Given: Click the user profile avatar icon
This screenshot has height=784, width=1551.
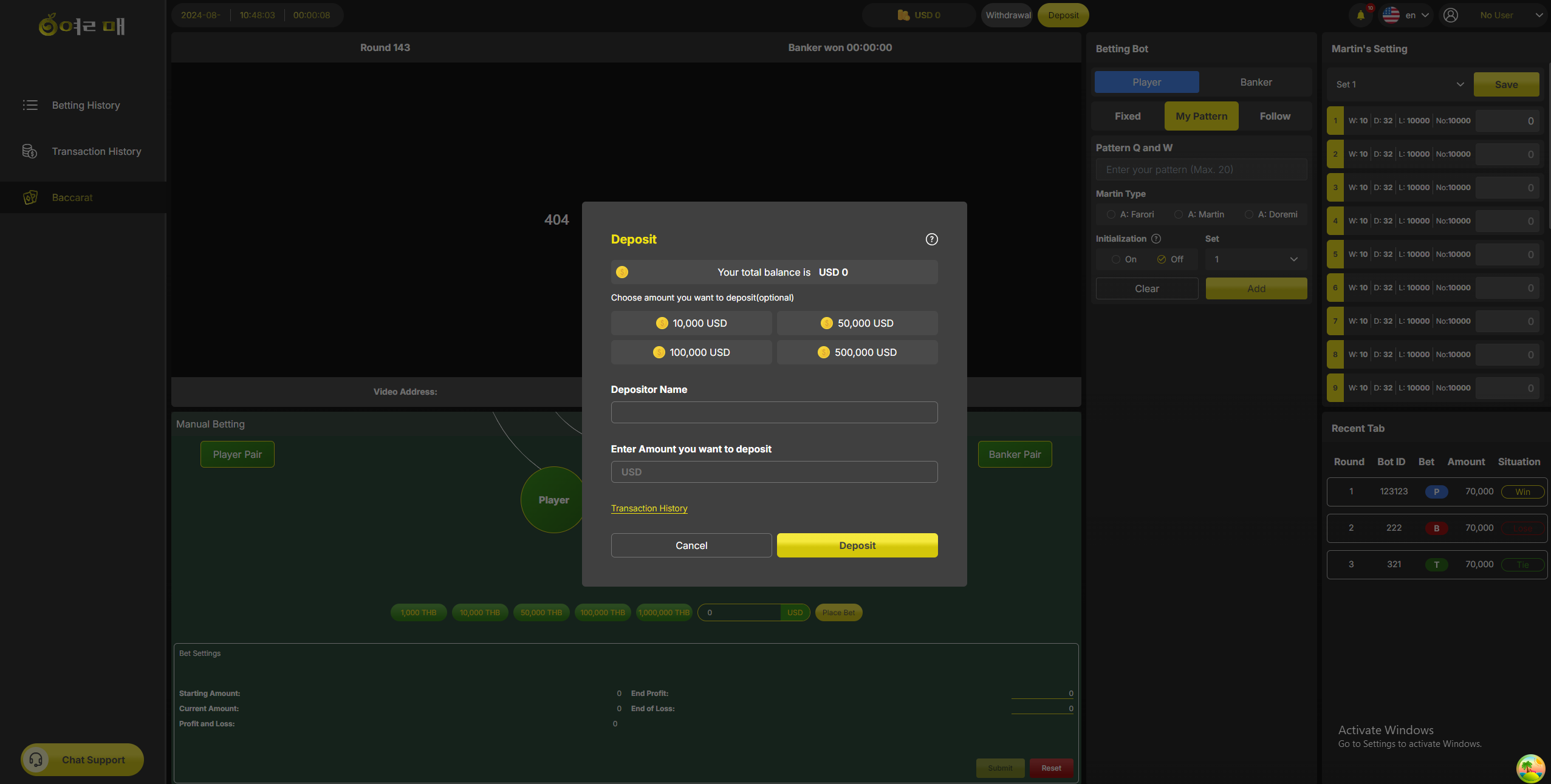Looking at the screenshot, I should [1451, 15].
